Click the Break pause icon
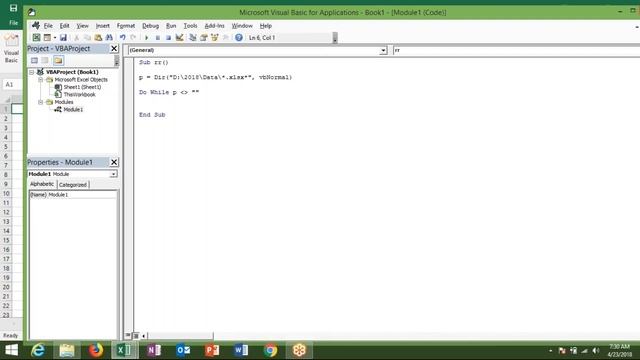Screen dimensions: 640x360 pos(158,38)
